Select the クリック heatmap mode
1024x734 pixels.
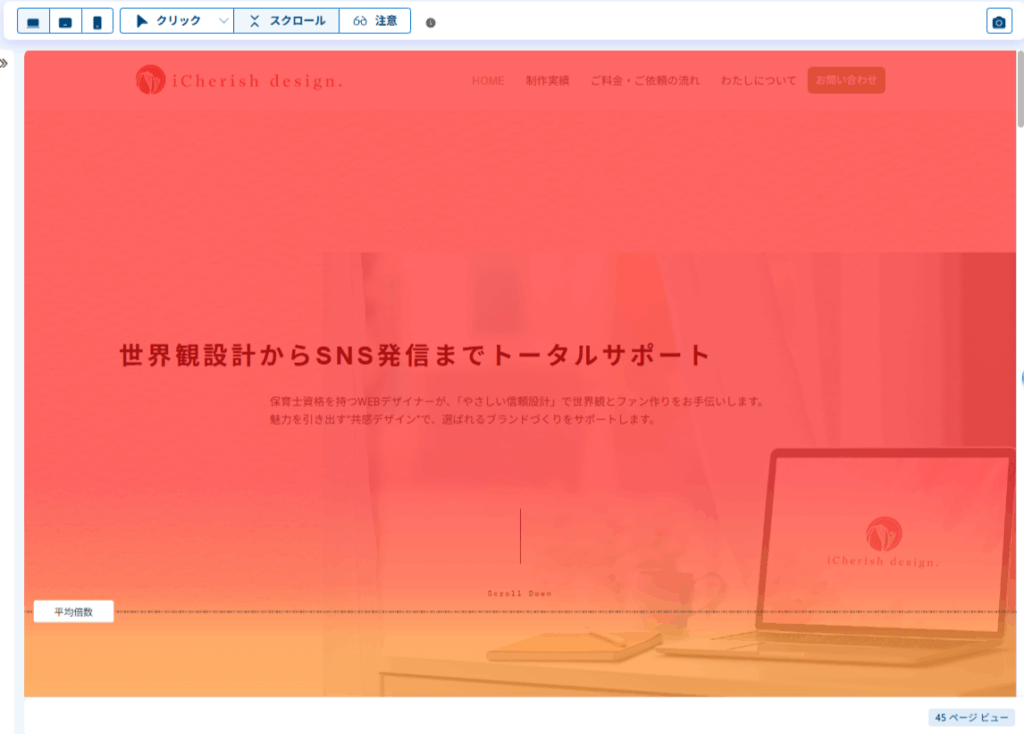pos(168,21)
